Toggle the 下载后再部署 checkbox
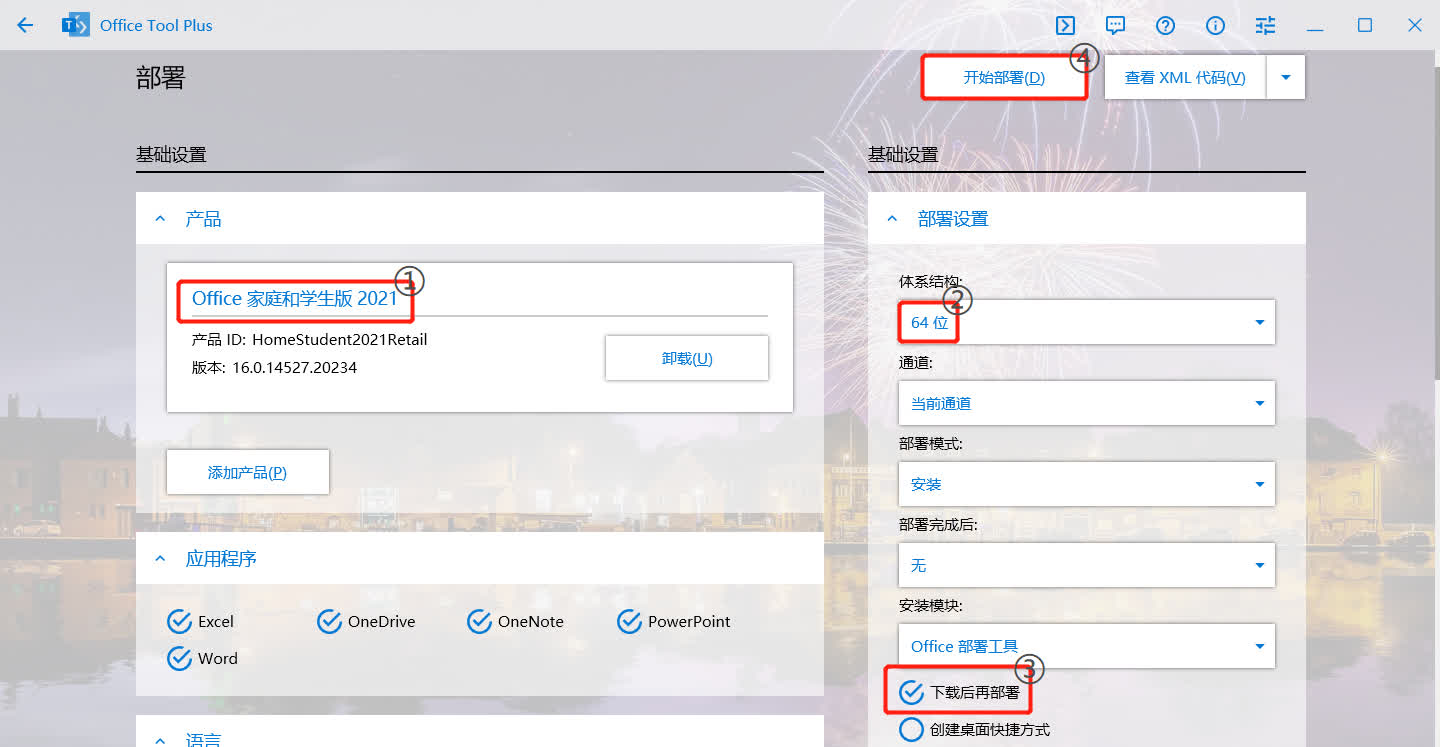 click(x=911, y=692)
